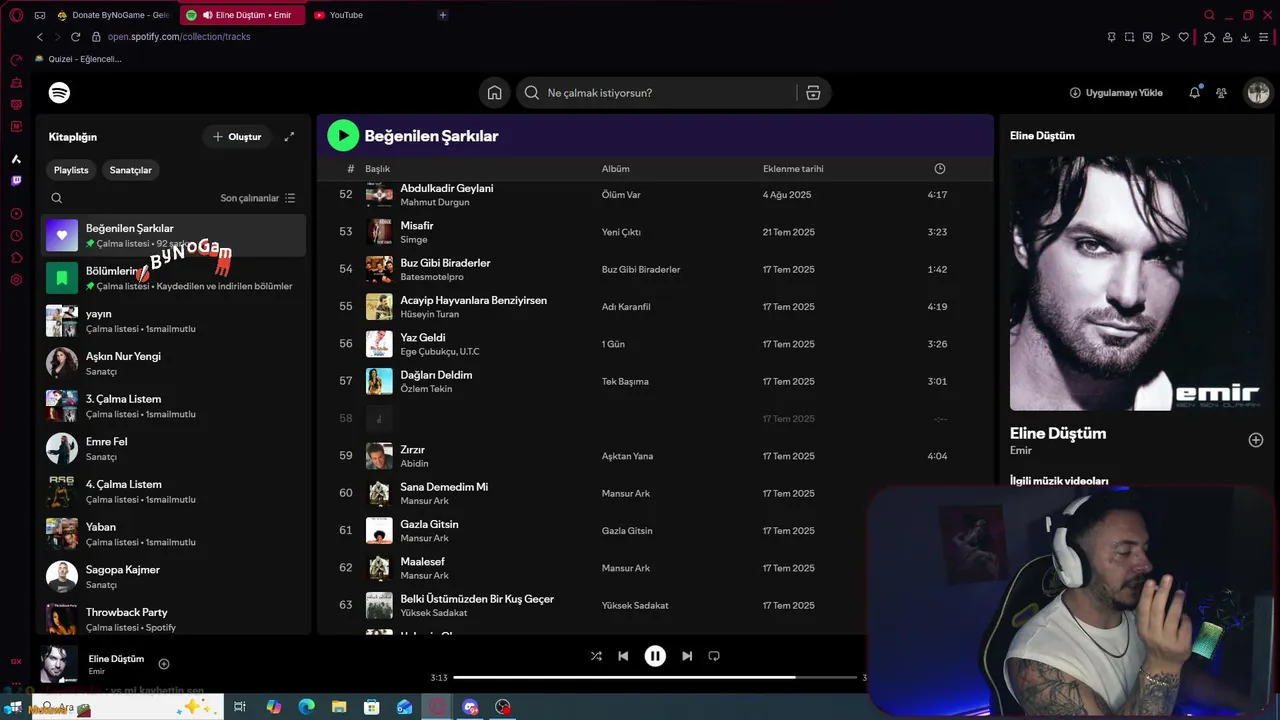The height and width of the screenshot is (720, 1280).
Task: Expand the library panel to full view
Action: (x=289, y=137)
